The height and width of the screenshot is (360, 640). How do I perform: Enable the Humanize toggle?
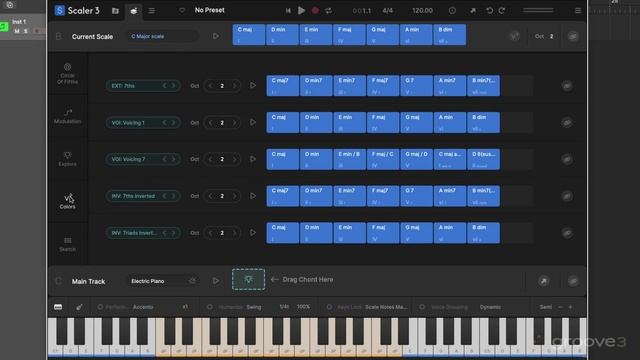pyautogui.click(x=209, y=307)
